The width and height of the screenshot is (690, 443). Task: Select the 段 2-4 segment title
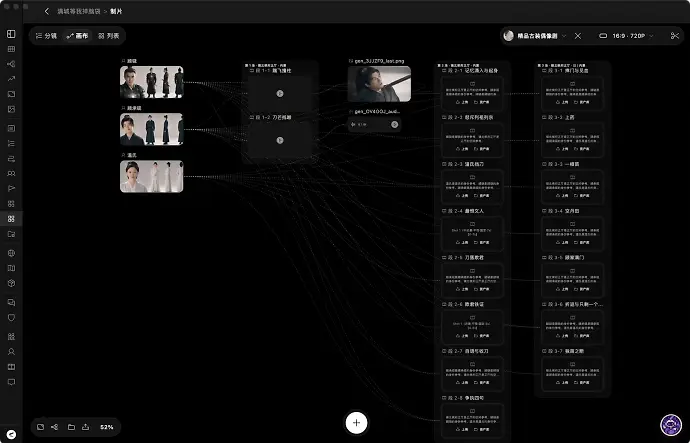tap(463, 211)
